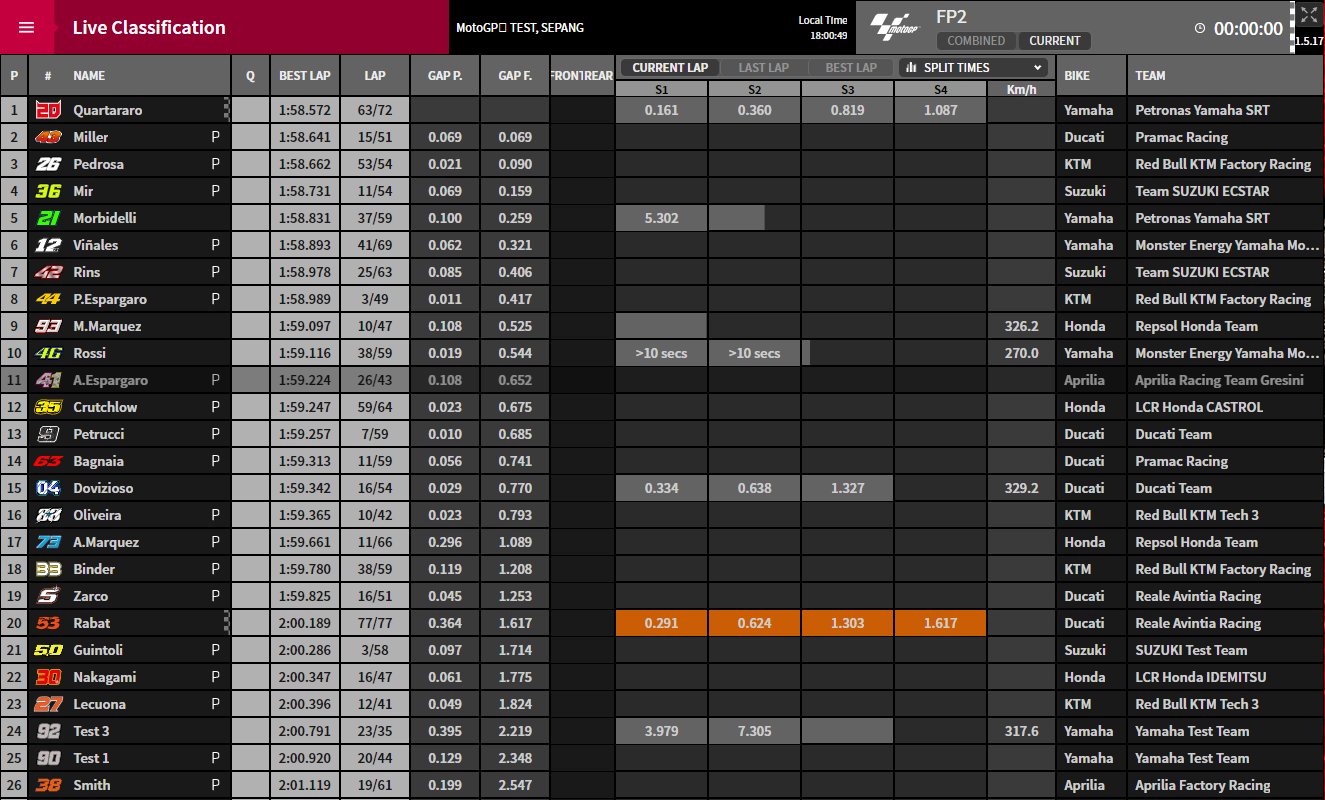Screen dimensions: 1325x800
Task: Click Lecuona's gap 1.824
Action: pos(515,704)
